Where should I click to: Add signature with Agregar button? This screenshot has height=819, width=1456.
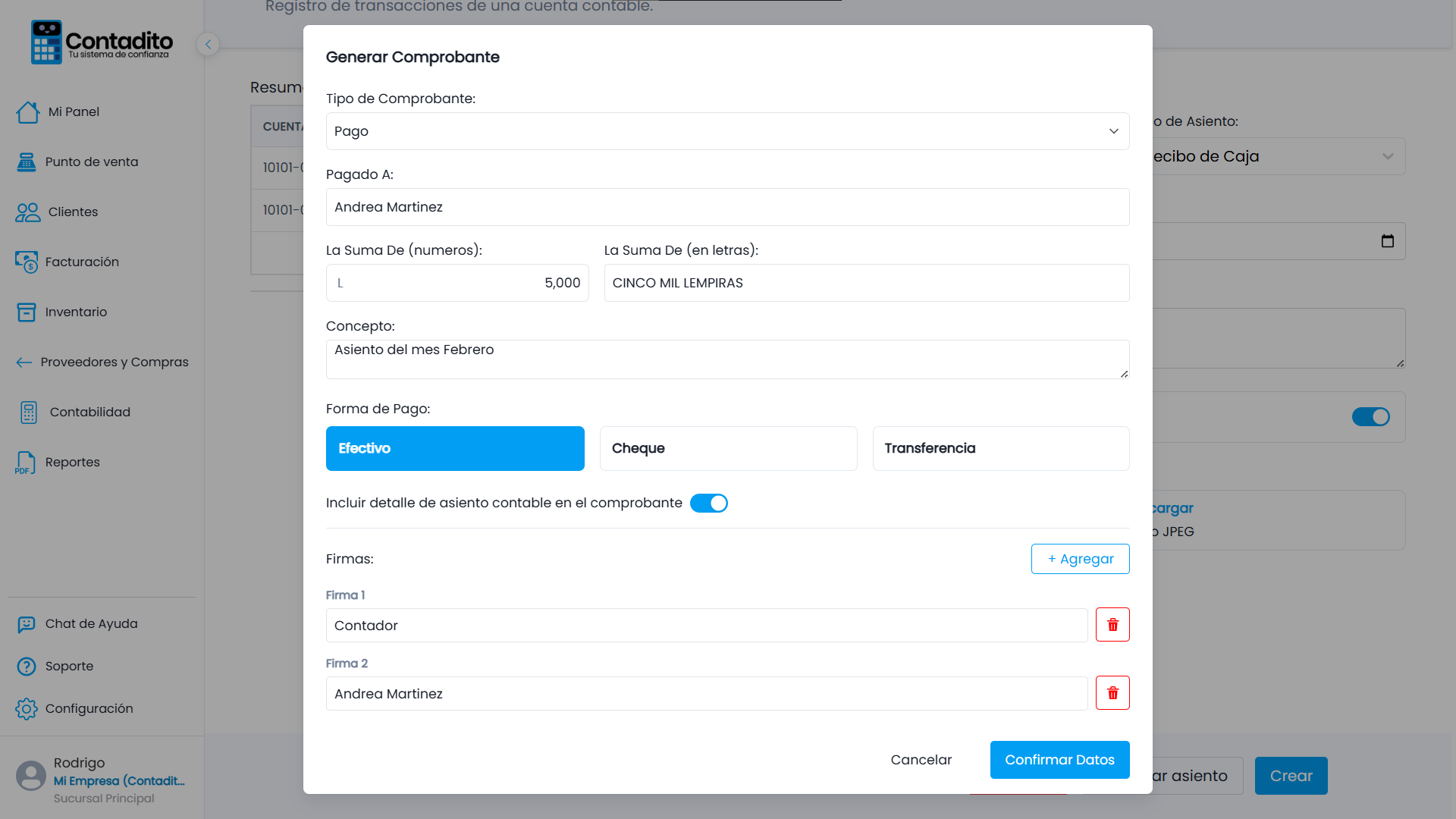(1081, 559)
